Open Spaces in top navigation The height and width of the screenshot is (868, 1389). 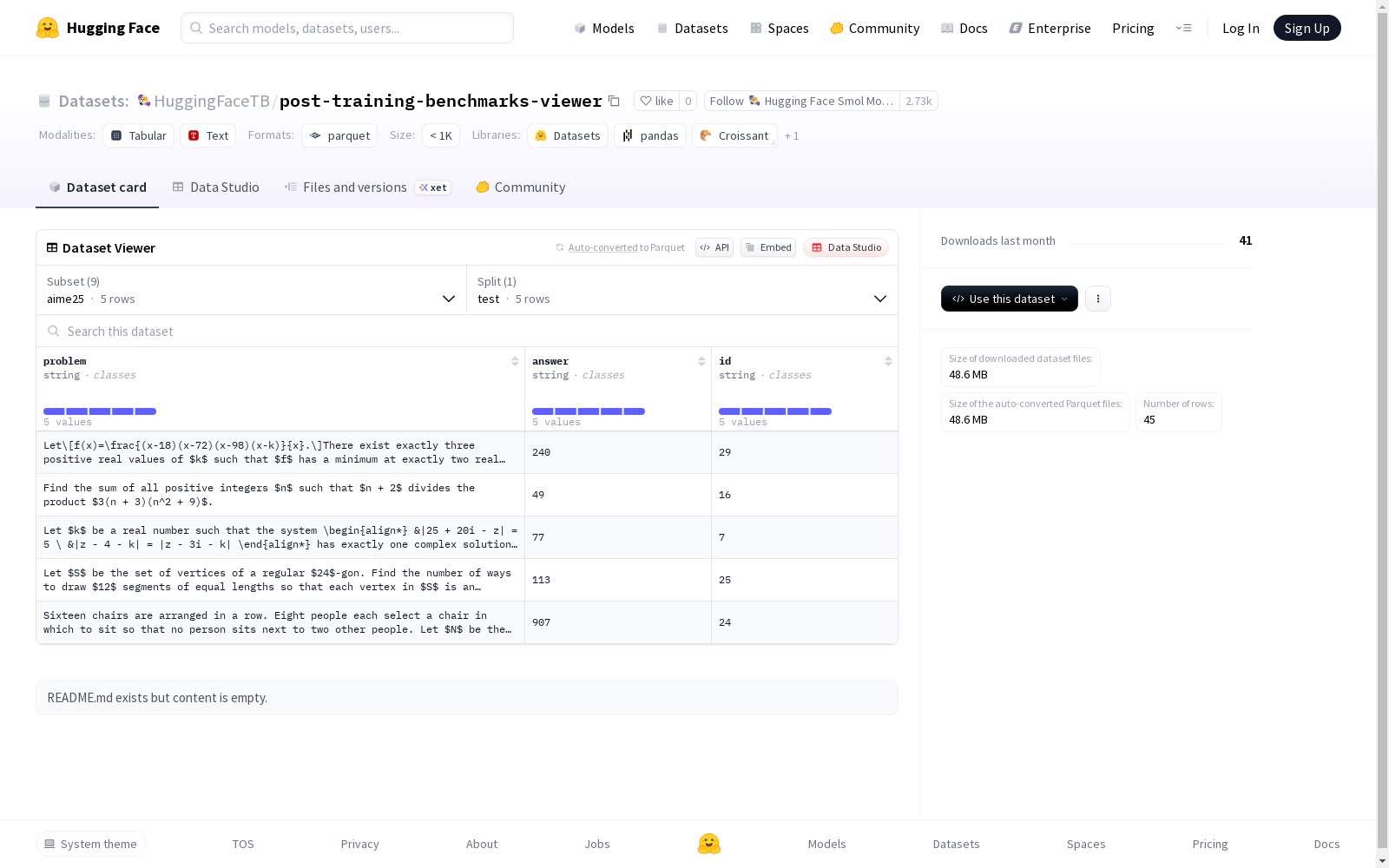pos(780,28)
